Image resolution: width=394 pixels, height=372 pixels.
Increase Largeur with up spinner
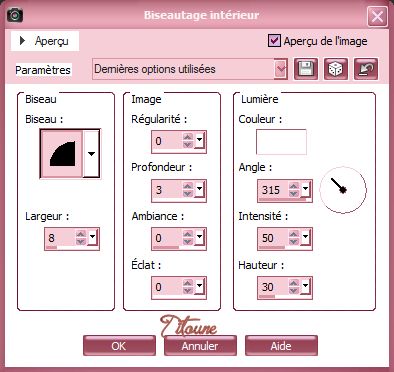81,234
